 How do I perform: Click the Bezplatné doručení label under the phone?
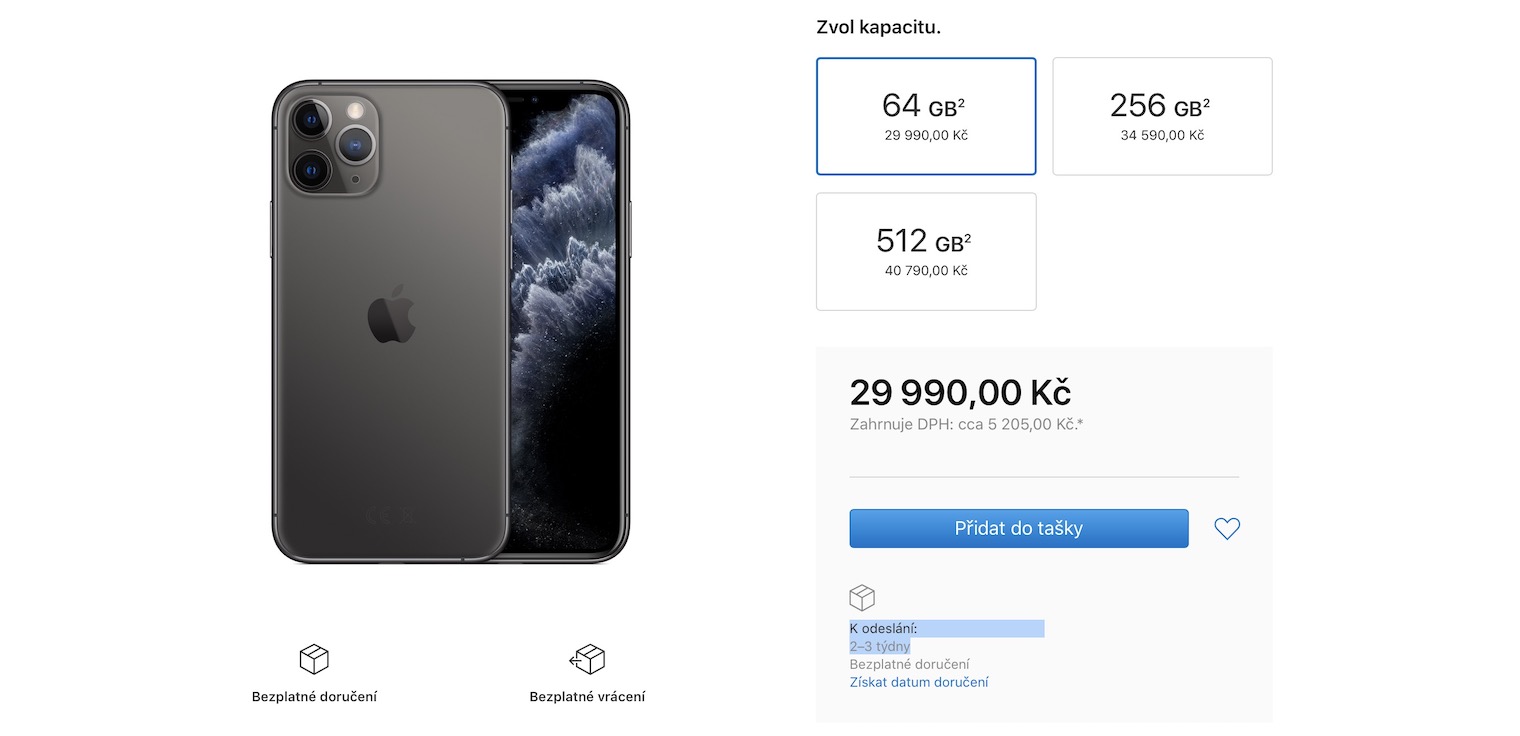pyautogui.click(x=314, y=696)
